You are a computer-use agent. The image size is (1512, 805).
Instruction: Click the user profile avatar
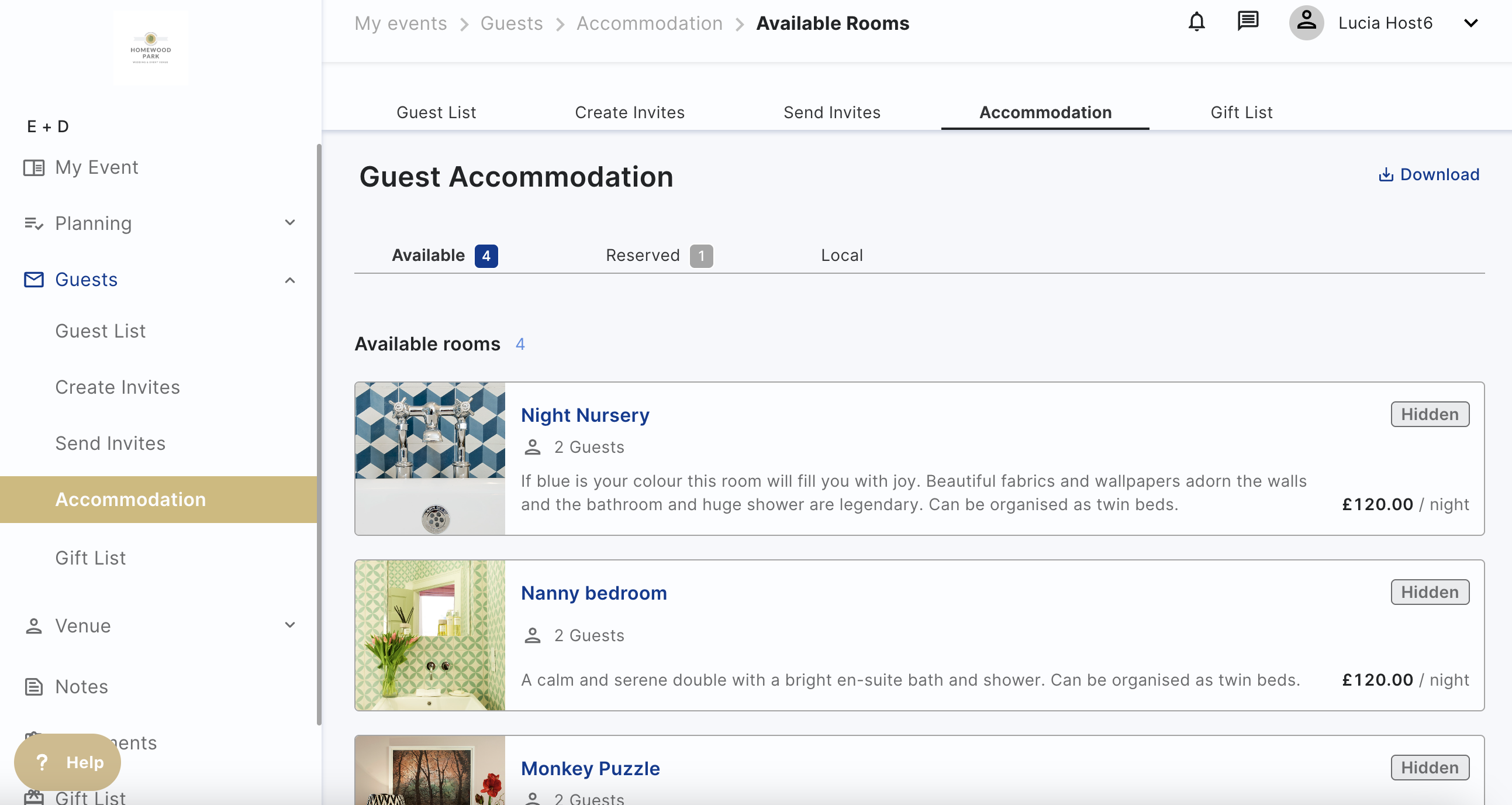pyautogui.click(x=1306, y=23)
